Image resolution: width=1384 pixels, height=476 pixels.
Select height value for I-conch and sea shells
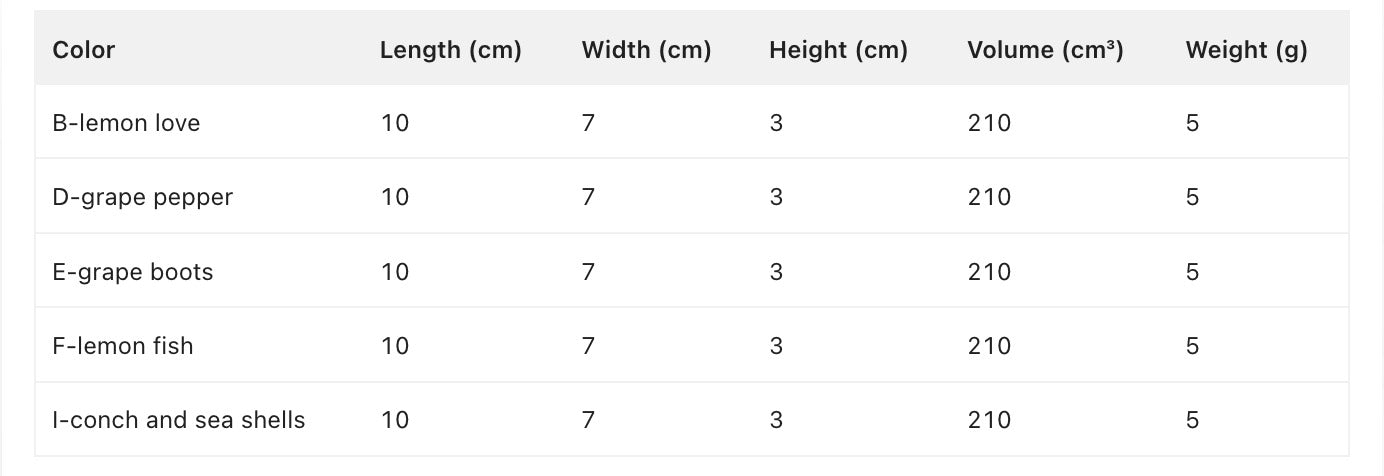pyautogui.click(x=776, y=420)
